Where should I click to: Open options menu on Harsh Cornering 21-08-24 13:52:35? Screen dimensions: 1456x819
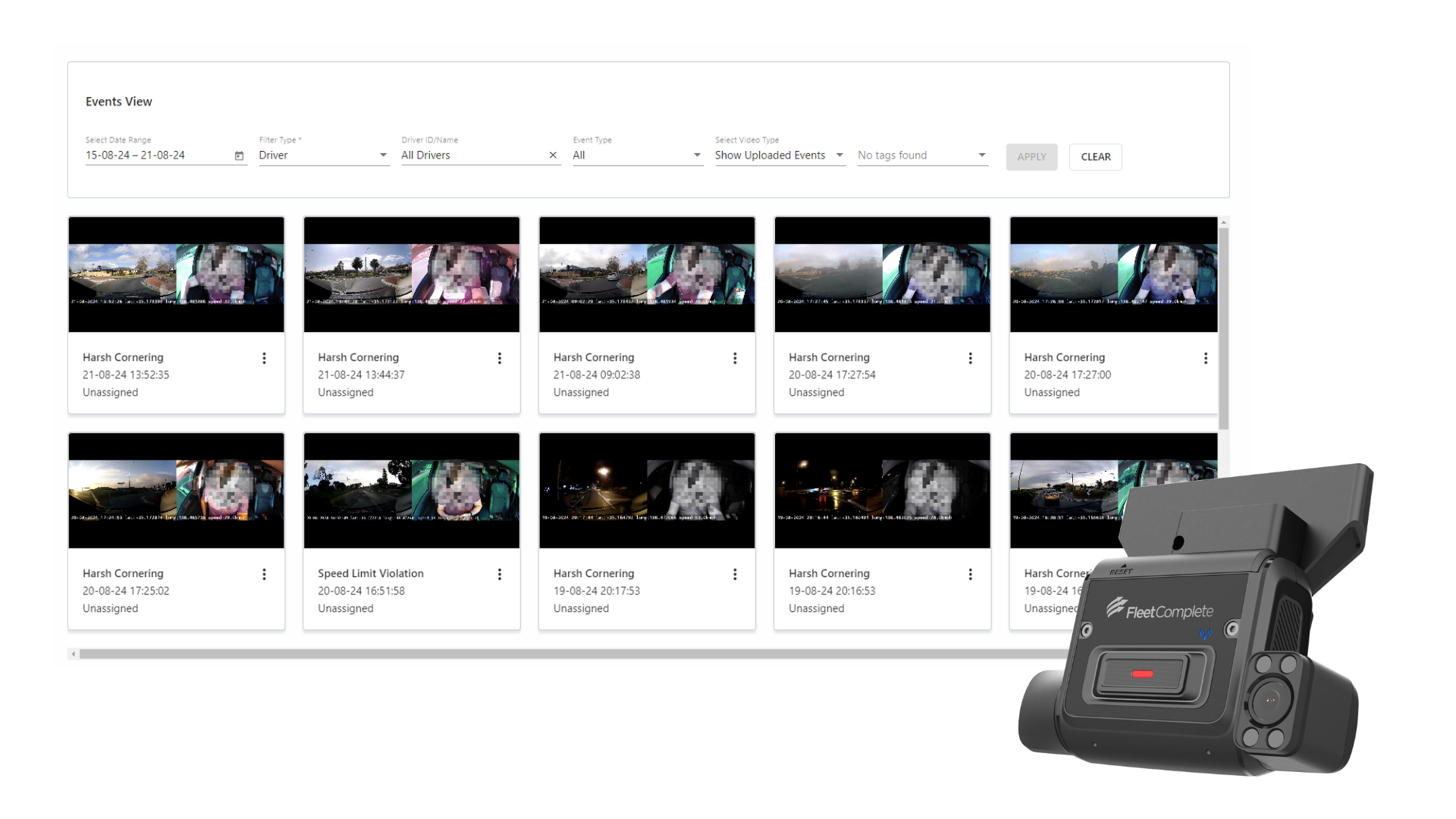264,357
